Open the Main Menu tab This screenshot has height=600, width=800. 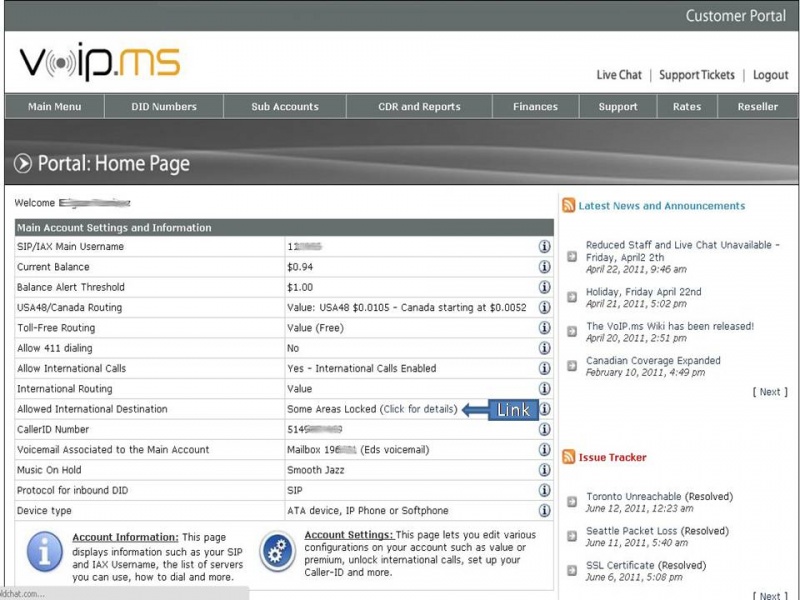[x=55, y=107]
